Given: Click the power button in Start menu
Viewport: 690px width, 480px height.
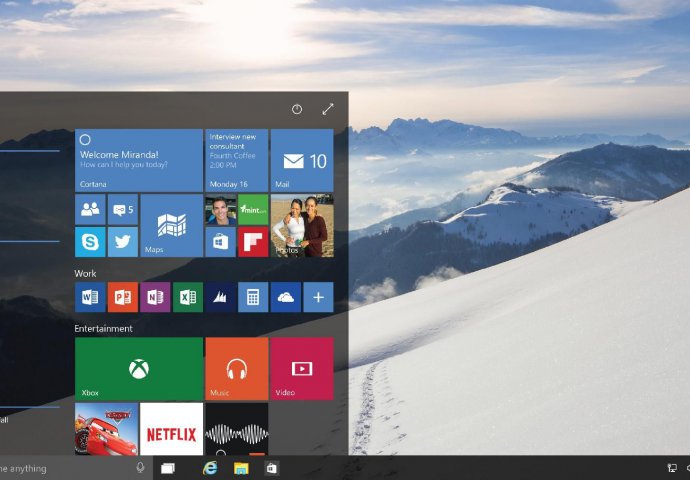Looking at the screenshot, I should [x=297, y=109].
